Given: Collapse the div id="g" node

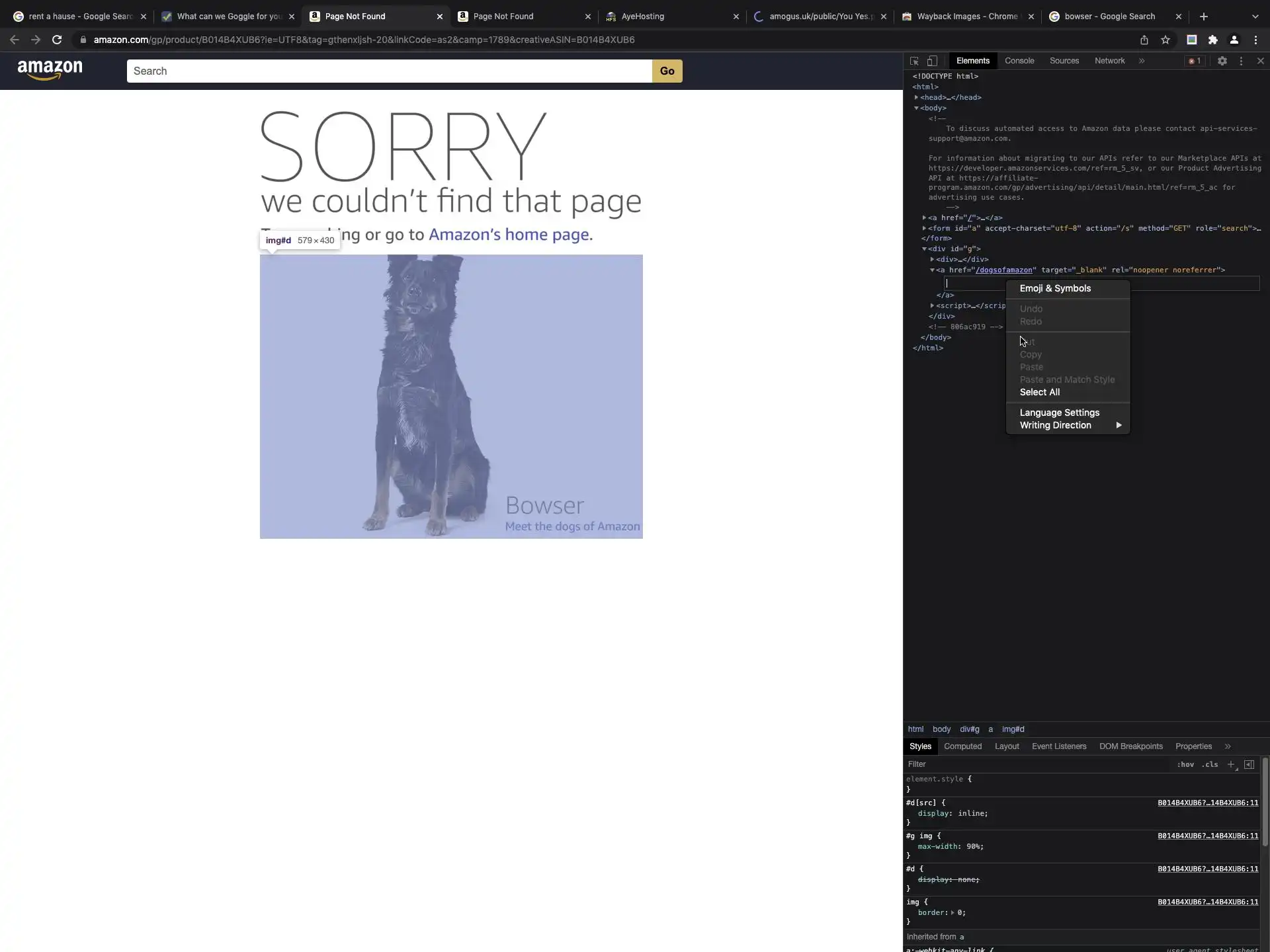Looking at the screenshot, I should (924, 249).
